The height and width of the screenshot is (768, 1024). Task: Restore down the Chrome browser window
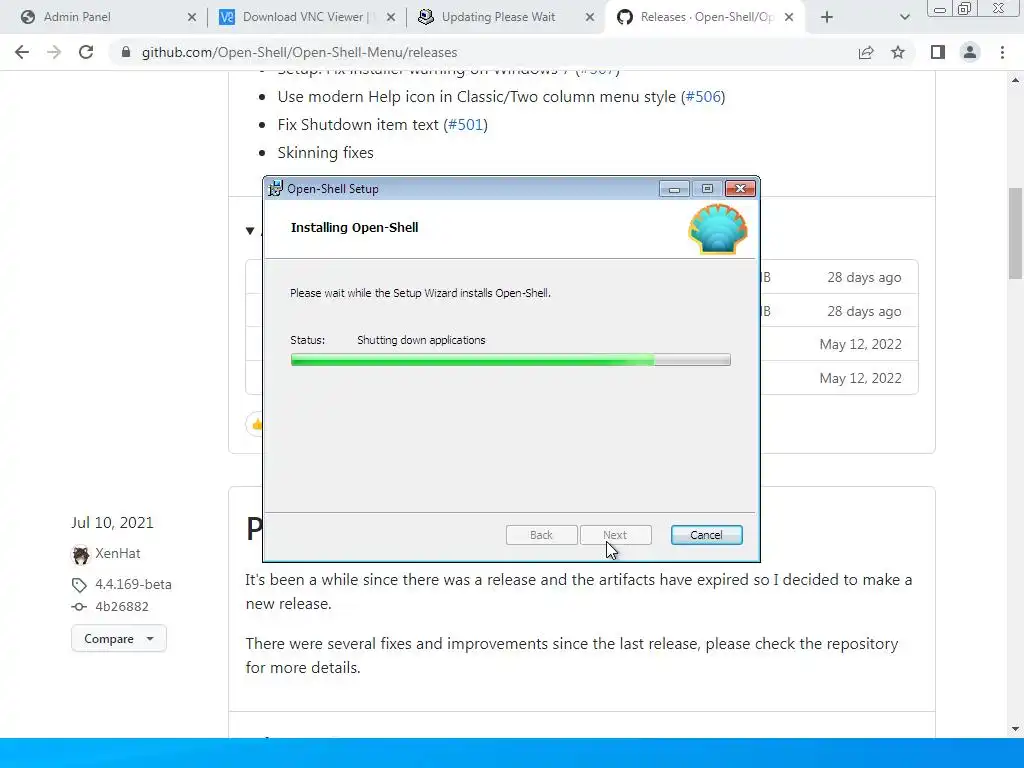[964, 9]
